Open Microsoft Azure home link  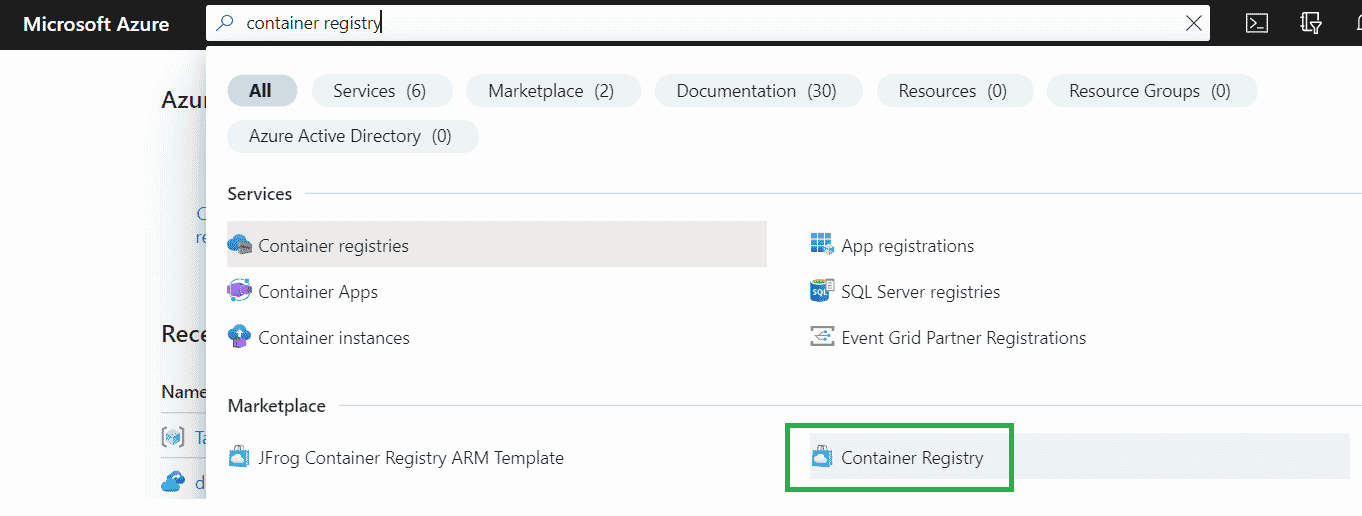coord(96,24)
